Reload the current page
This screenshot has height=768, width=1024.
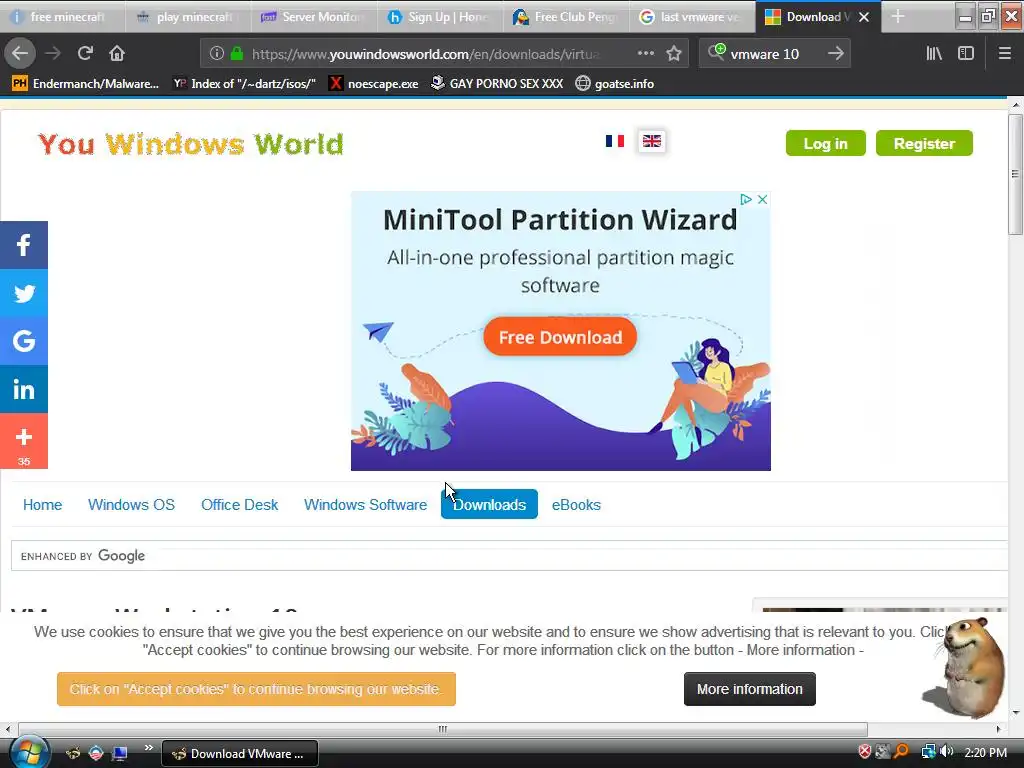85,54
